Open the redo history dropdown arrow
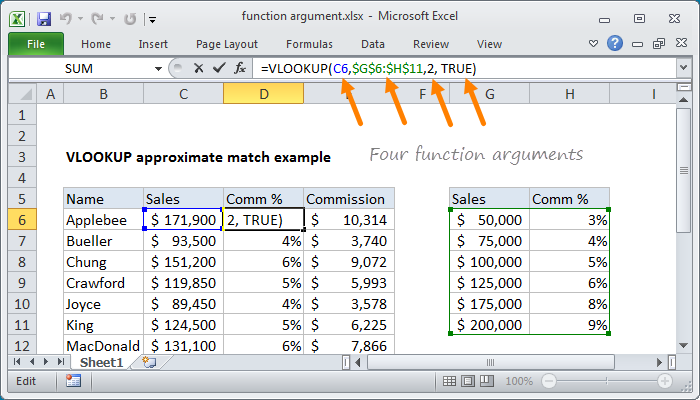This screenshot has width=700, height=400. pos(112,19)
